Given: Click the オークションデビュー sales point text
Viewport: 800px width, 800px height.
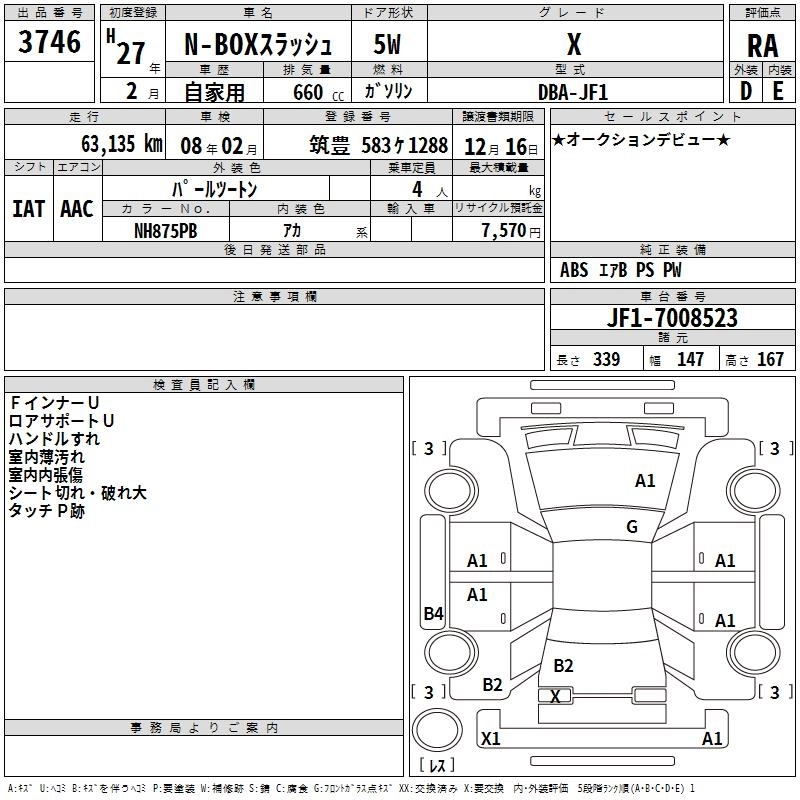Looking at the screenshot, I should 640,139.
